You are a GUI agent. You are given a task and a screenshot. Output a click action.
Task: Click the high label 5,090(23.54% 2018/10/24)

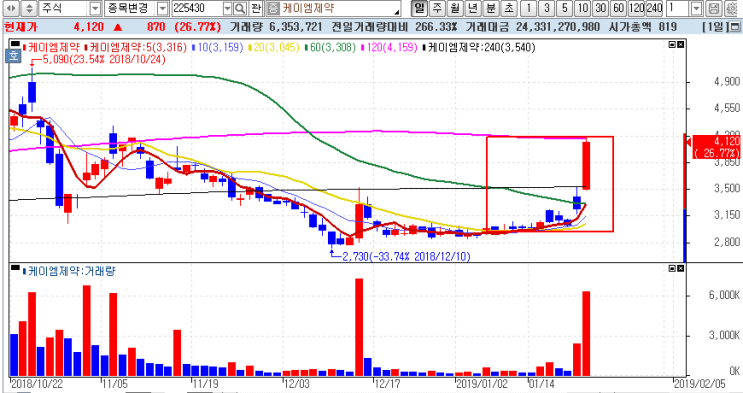(x=104, y=60)
